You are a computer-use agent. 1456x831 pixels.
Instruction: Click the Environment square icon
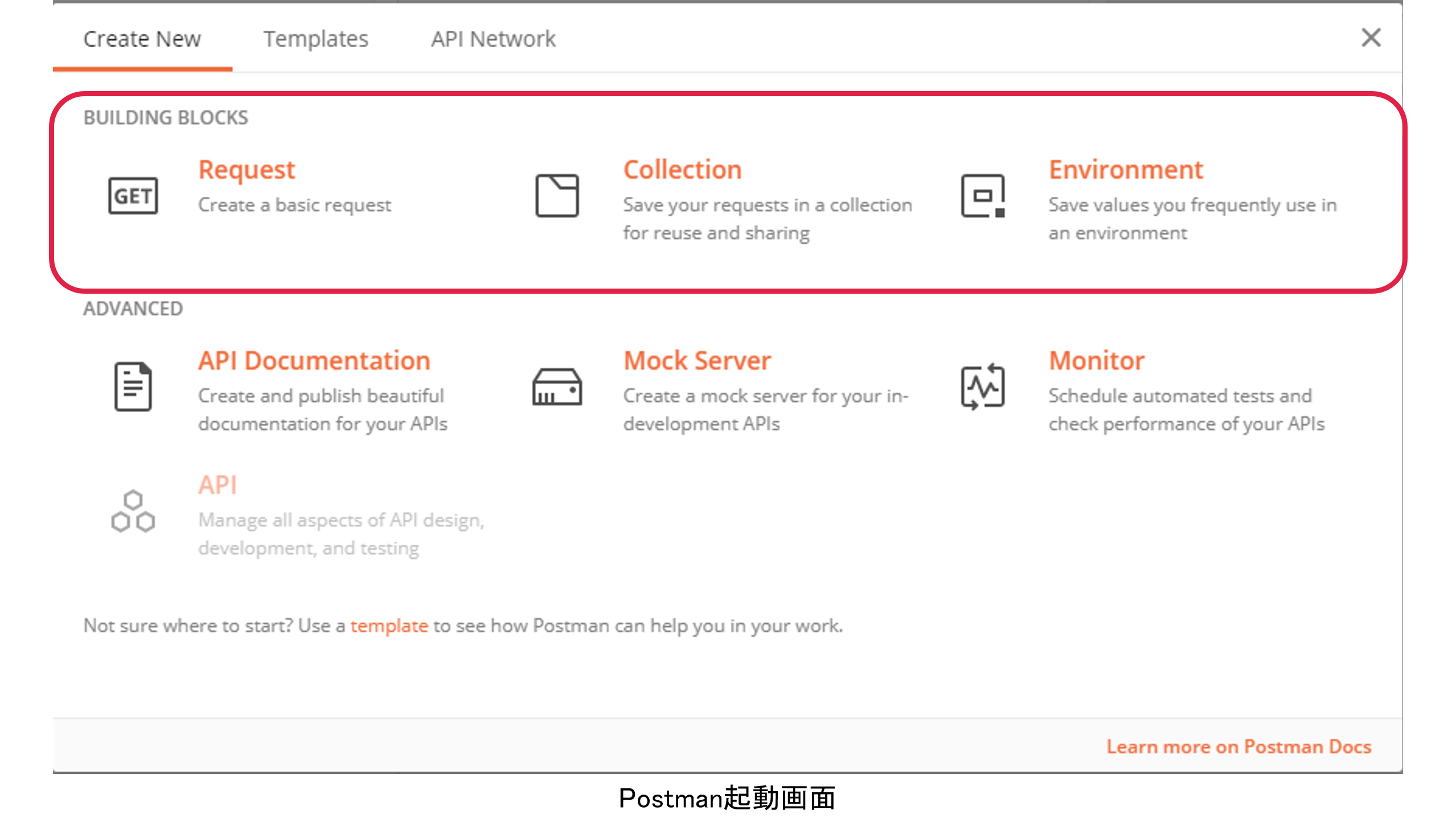click(x=982, y=196)
